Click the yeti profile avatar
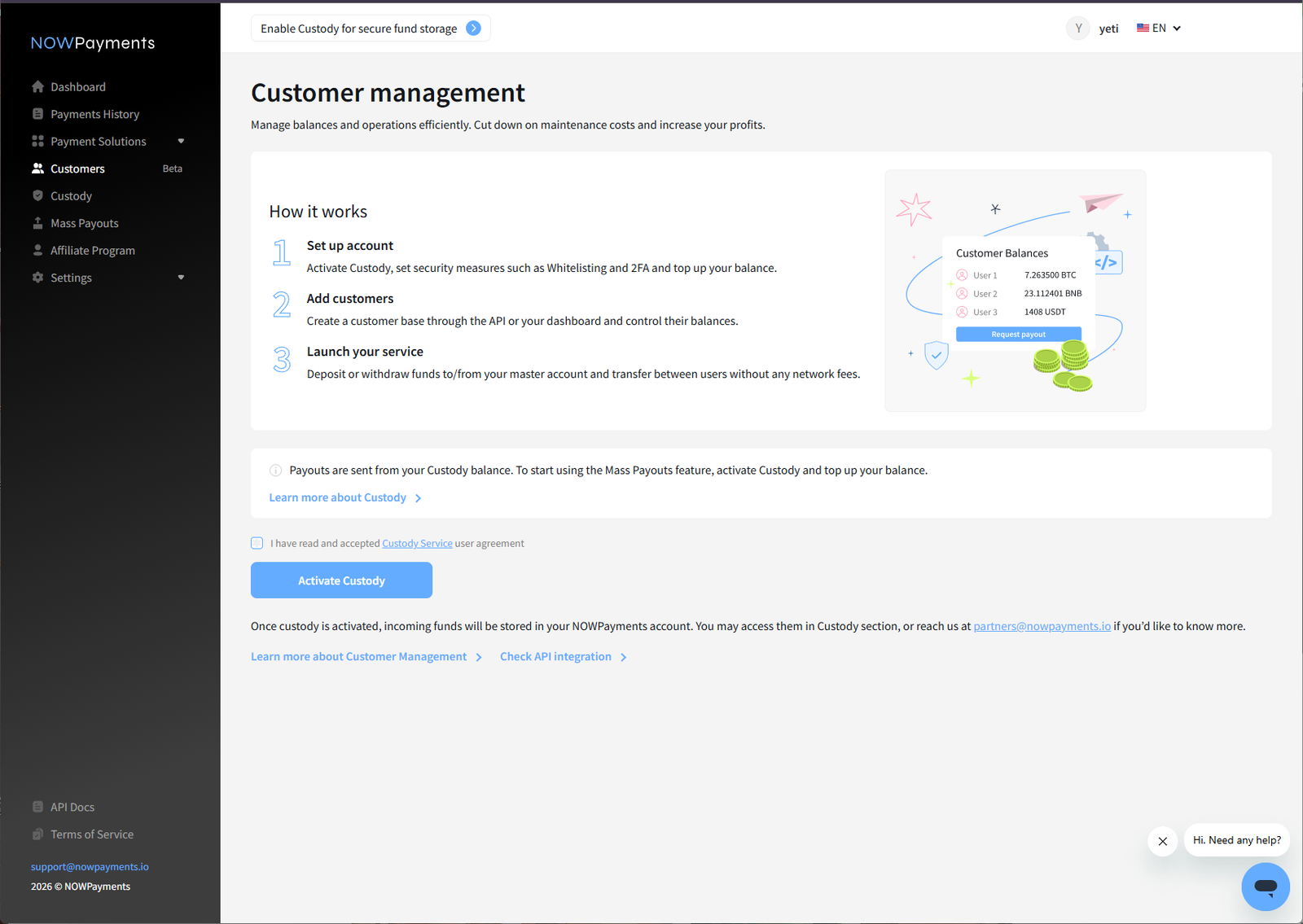This screenshot has width=1303, height=924. (1077, 28)
